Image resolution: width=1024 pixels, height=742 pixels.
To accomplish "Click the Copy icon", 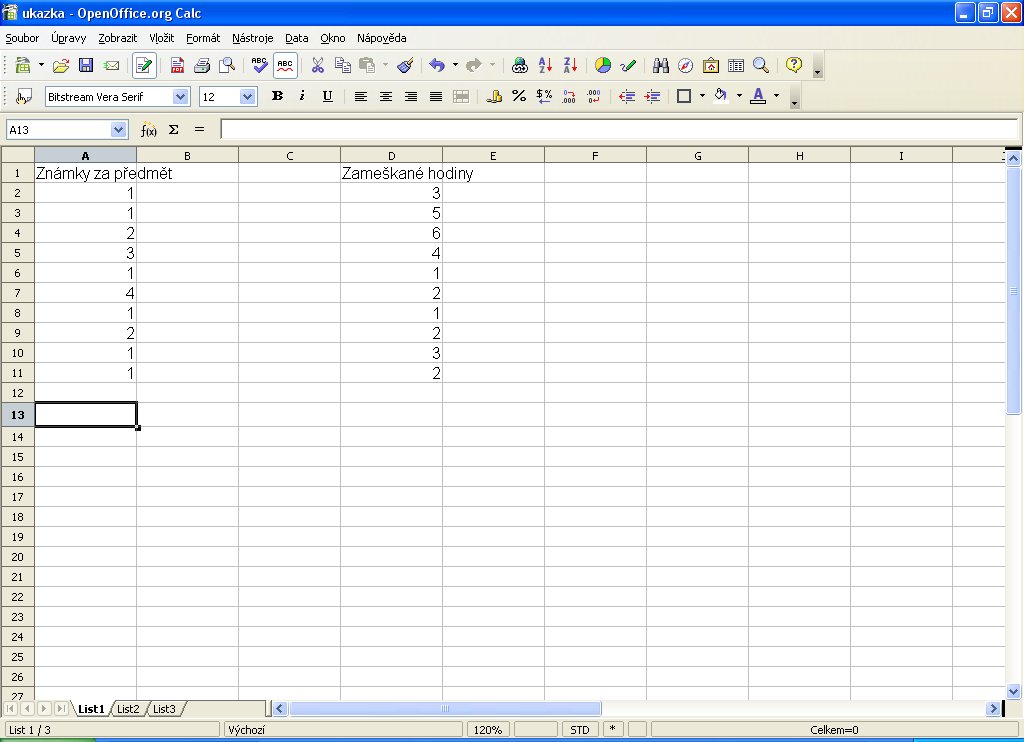I will (342, 65).
